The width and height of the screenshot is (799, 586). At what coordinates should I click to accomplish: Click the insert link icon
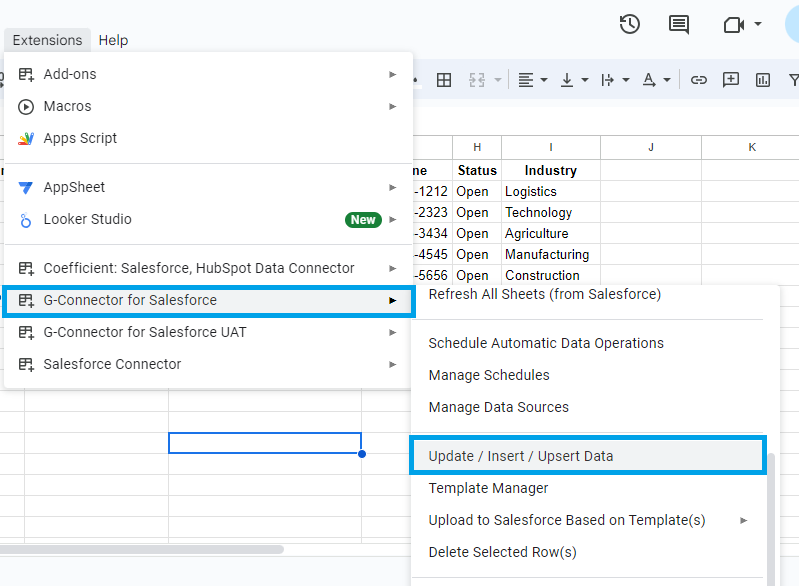[699, 80]
